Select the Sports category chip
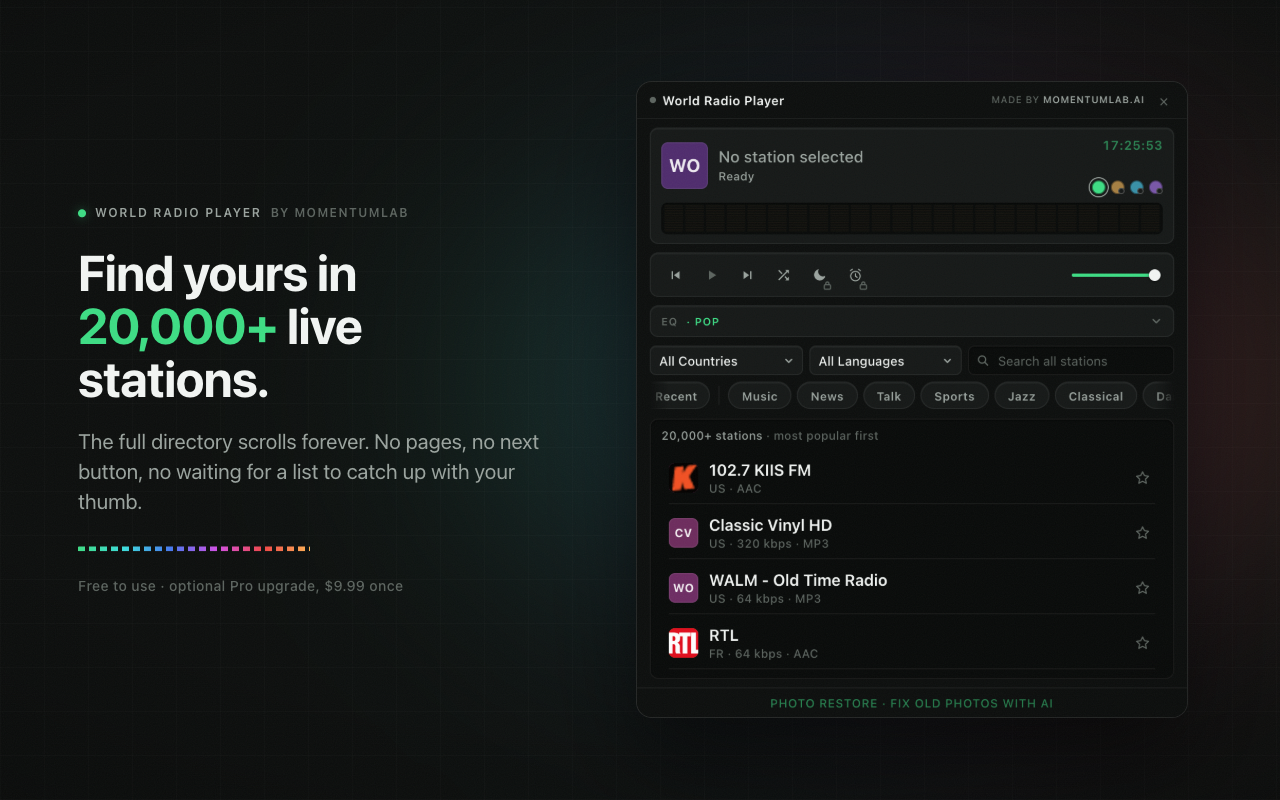 (x=954, y=396)
